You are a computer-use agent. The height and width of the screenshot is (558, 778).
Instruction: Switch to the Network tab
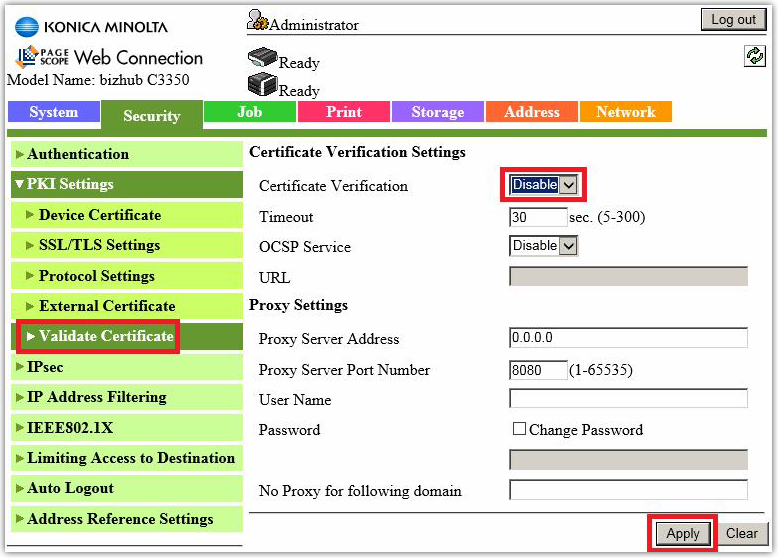625,112
